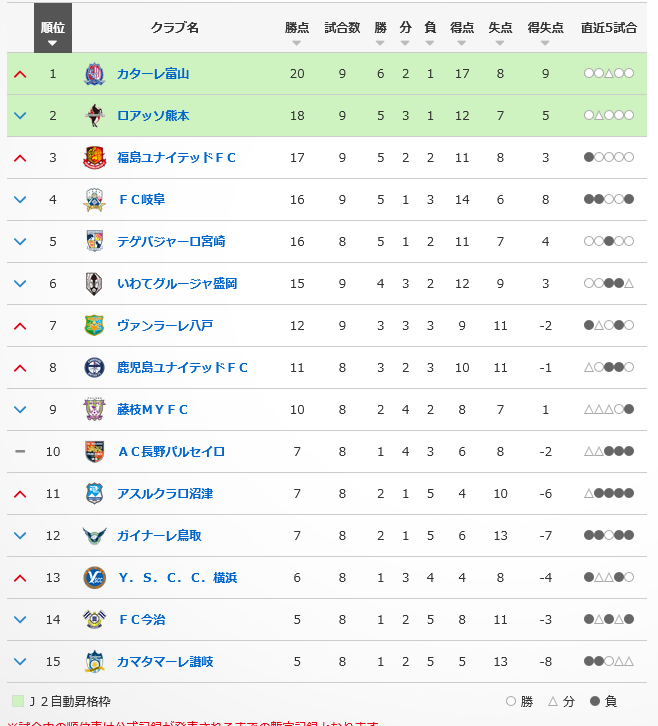This screenshot has width=658, height=726.
Task: Click the Vanraure Hachinohe green crest
Action: [x=94, y=325]
